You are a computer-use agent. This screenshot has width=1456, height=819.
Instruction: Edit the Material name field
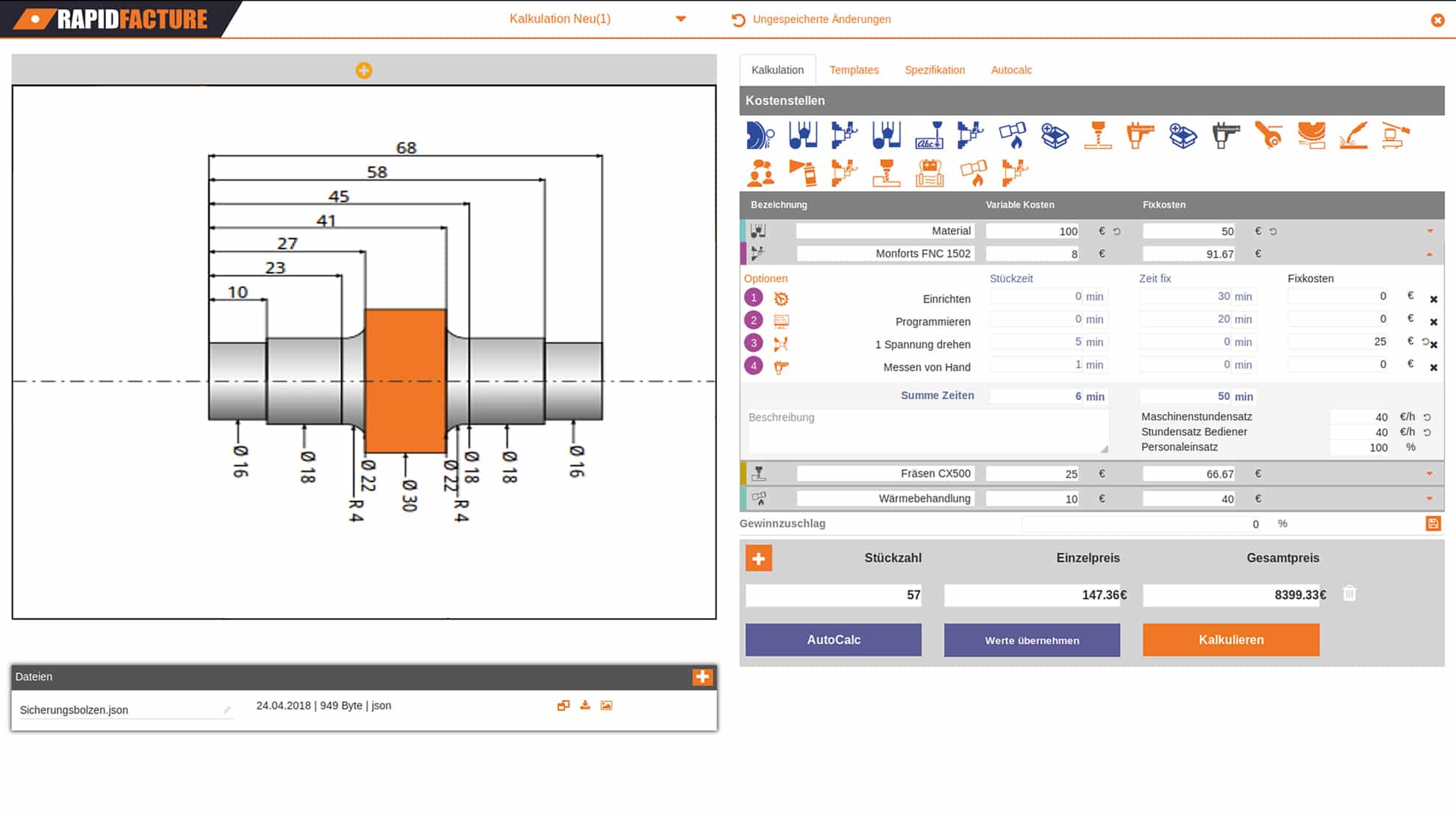click(x=885, y=231)
